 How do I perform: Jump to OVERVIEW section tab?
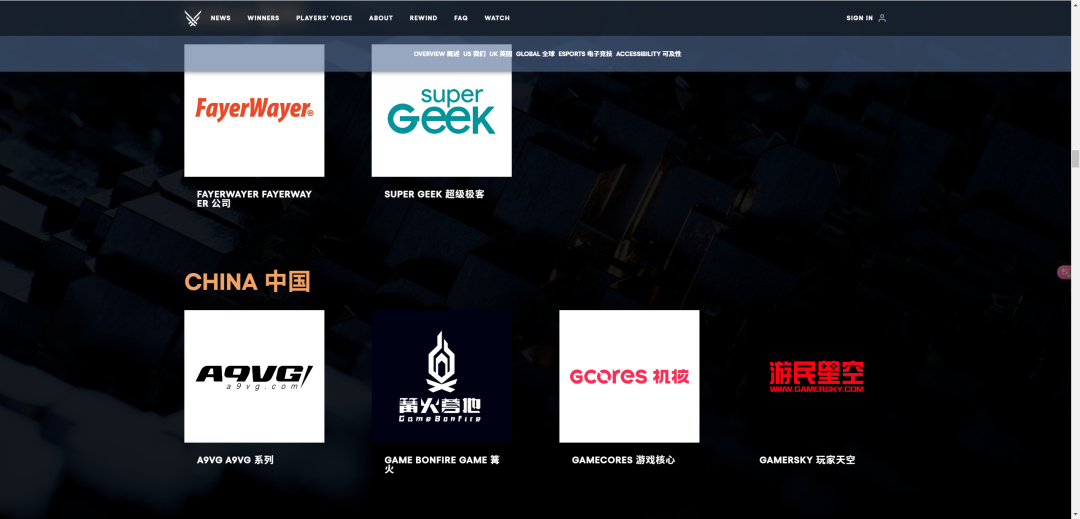point(436,54)
